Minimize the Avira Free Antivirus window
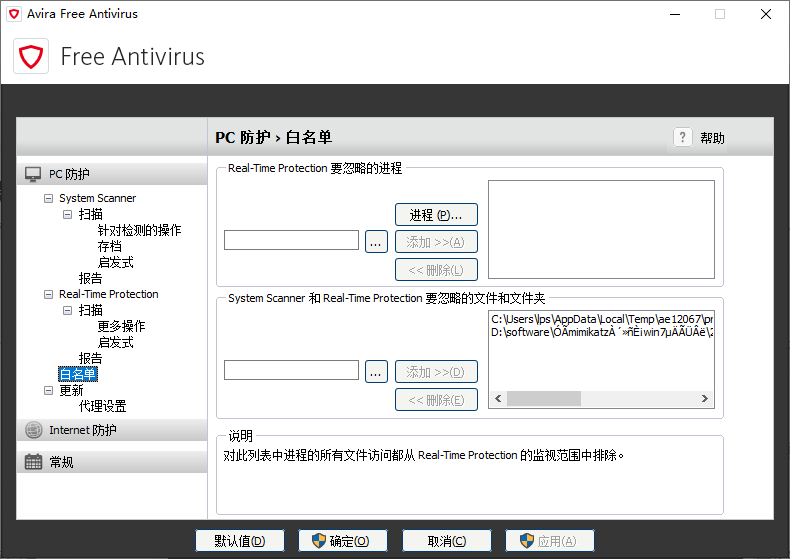This screenshot has width=790, height=559. click(675, 14)
